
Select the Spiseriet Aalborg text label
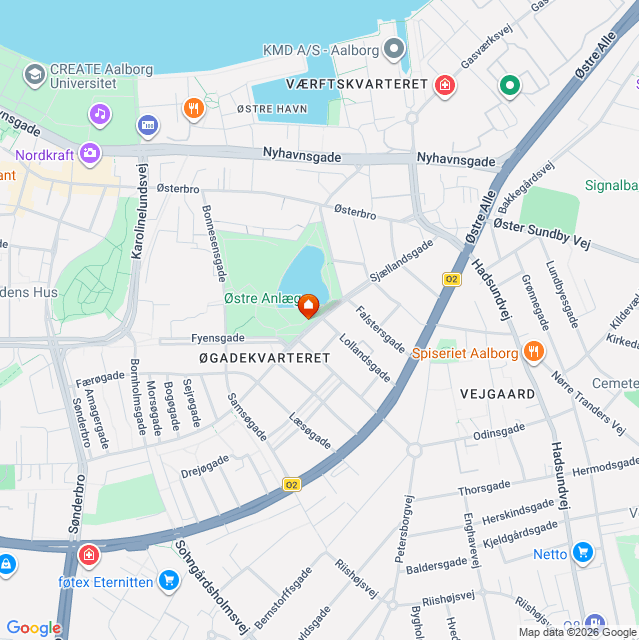(465, 353)
